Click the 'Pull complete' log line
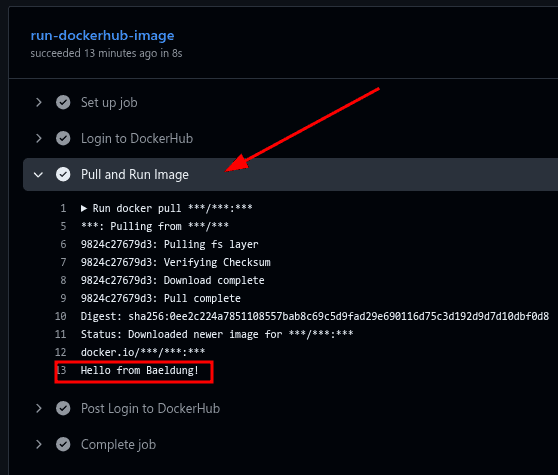Screen dimensions: 558x475 pyautogui.click(x=160, y=299)
